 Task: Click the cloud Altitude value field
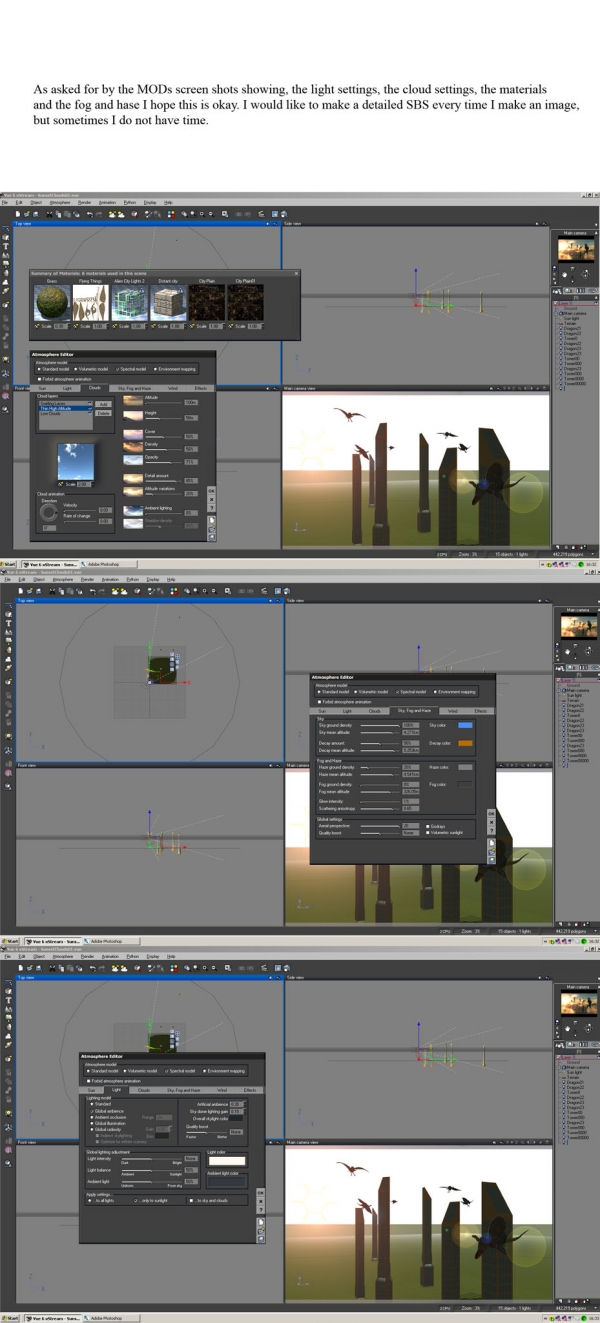click(190, 402)
